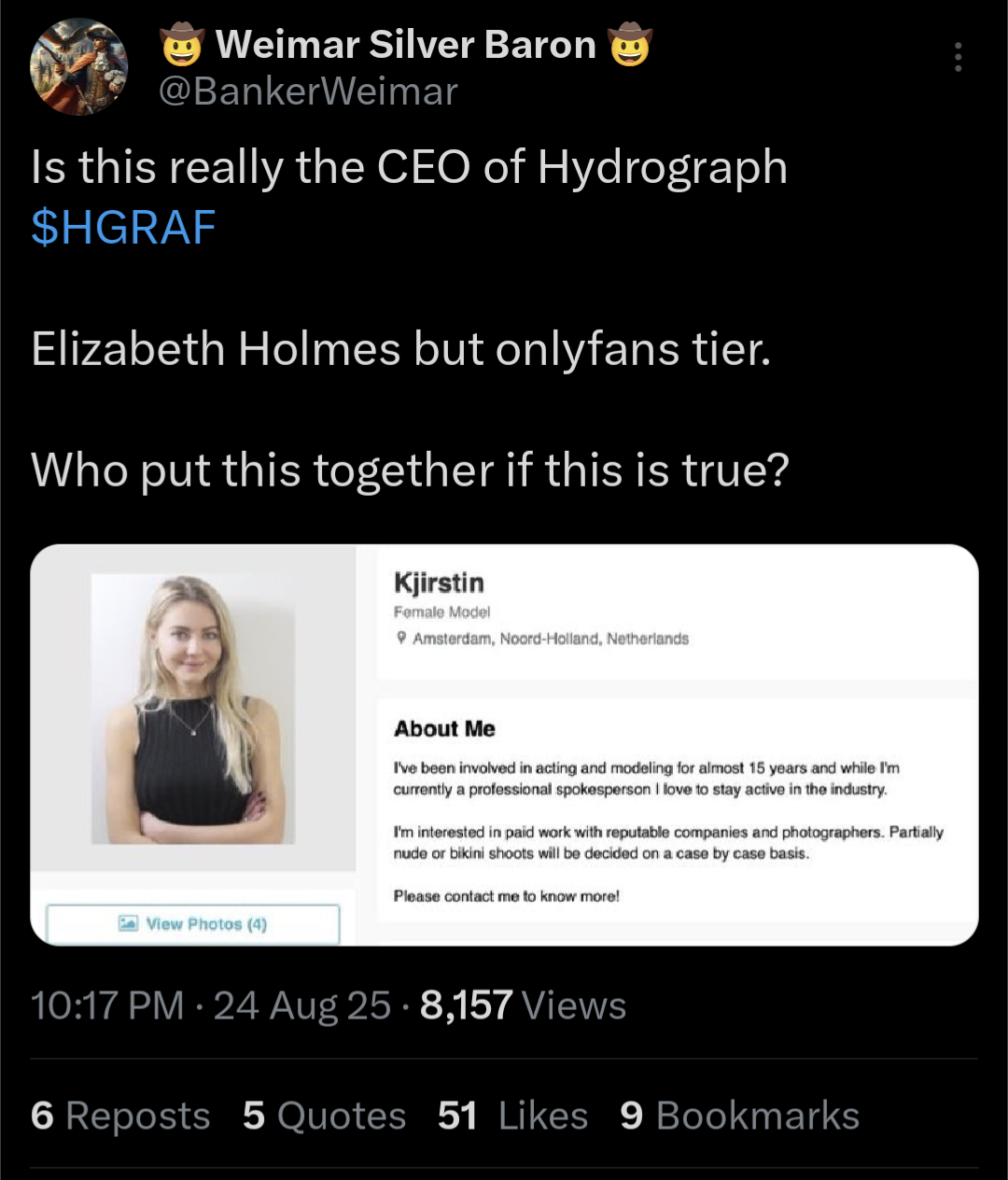Screen dimensions: 1008x1180
Task: Click the cowboy emoji before the display name
Action: coord(182,45)
